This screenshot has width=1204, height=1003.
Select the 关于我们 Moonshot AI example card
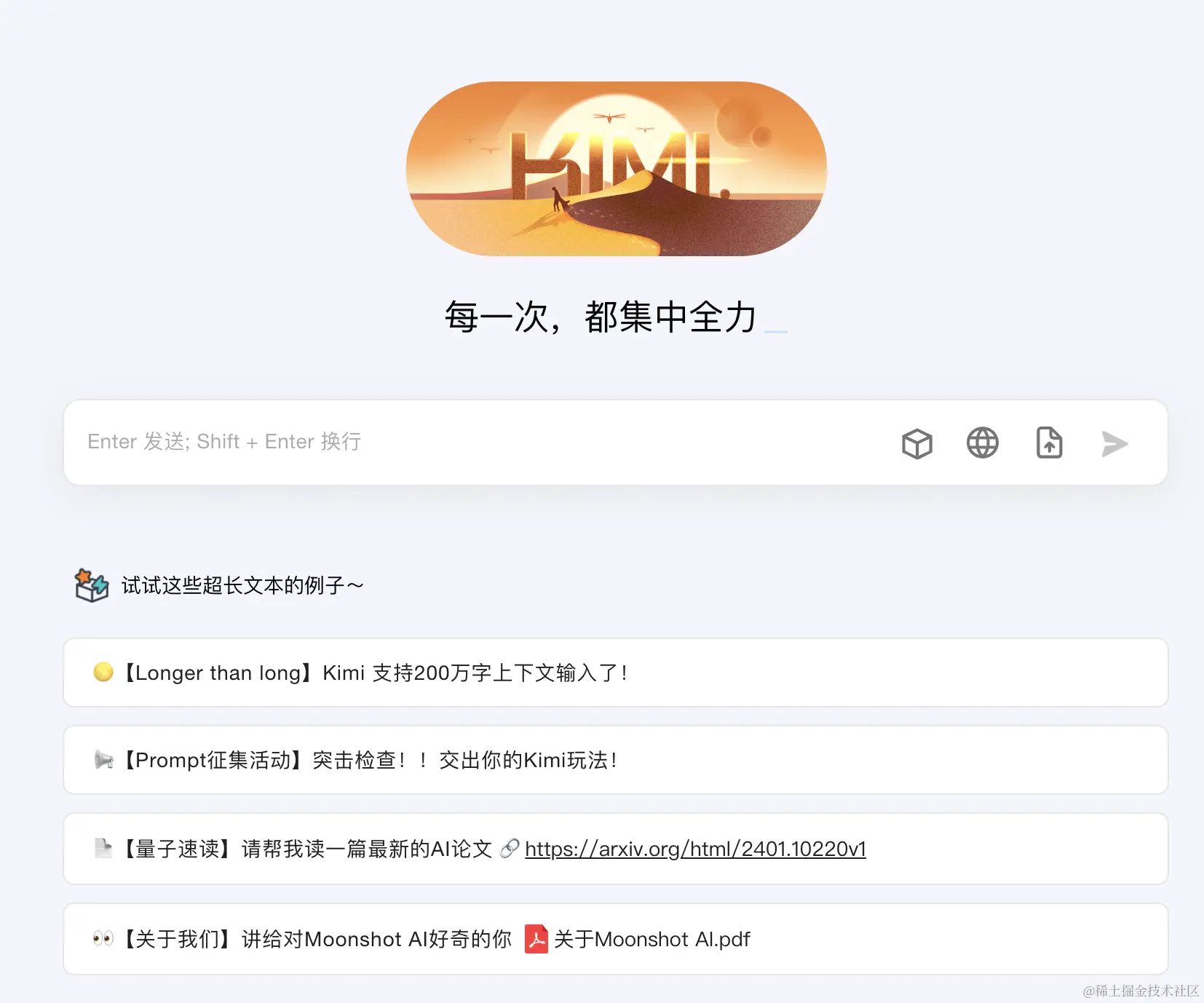tap(616, 939)
